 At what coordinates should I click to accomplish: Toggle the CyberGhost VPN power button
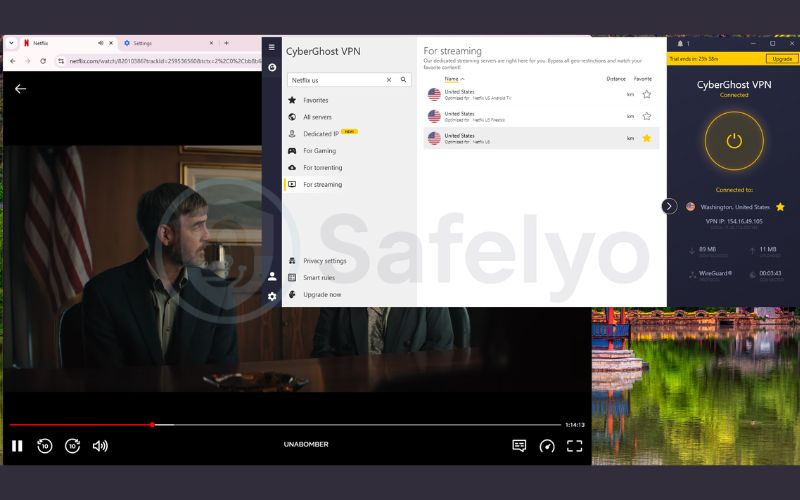pos(734,141)
